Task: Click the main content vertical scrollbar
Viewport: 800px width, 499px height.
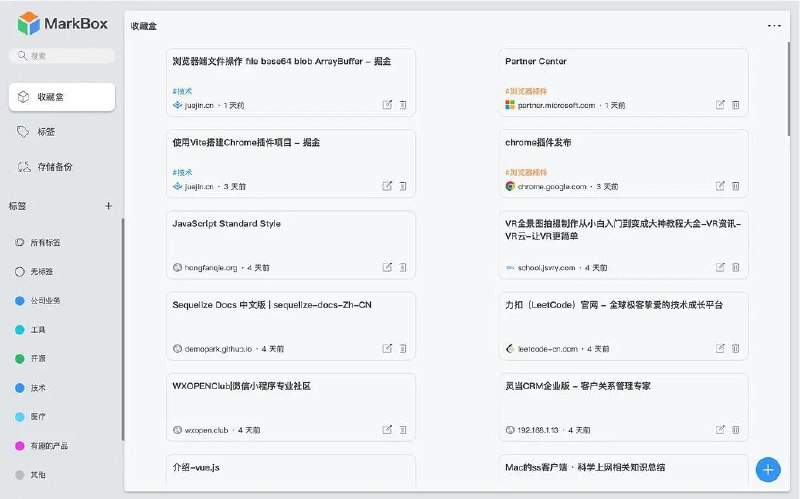Action: [789, 89]
